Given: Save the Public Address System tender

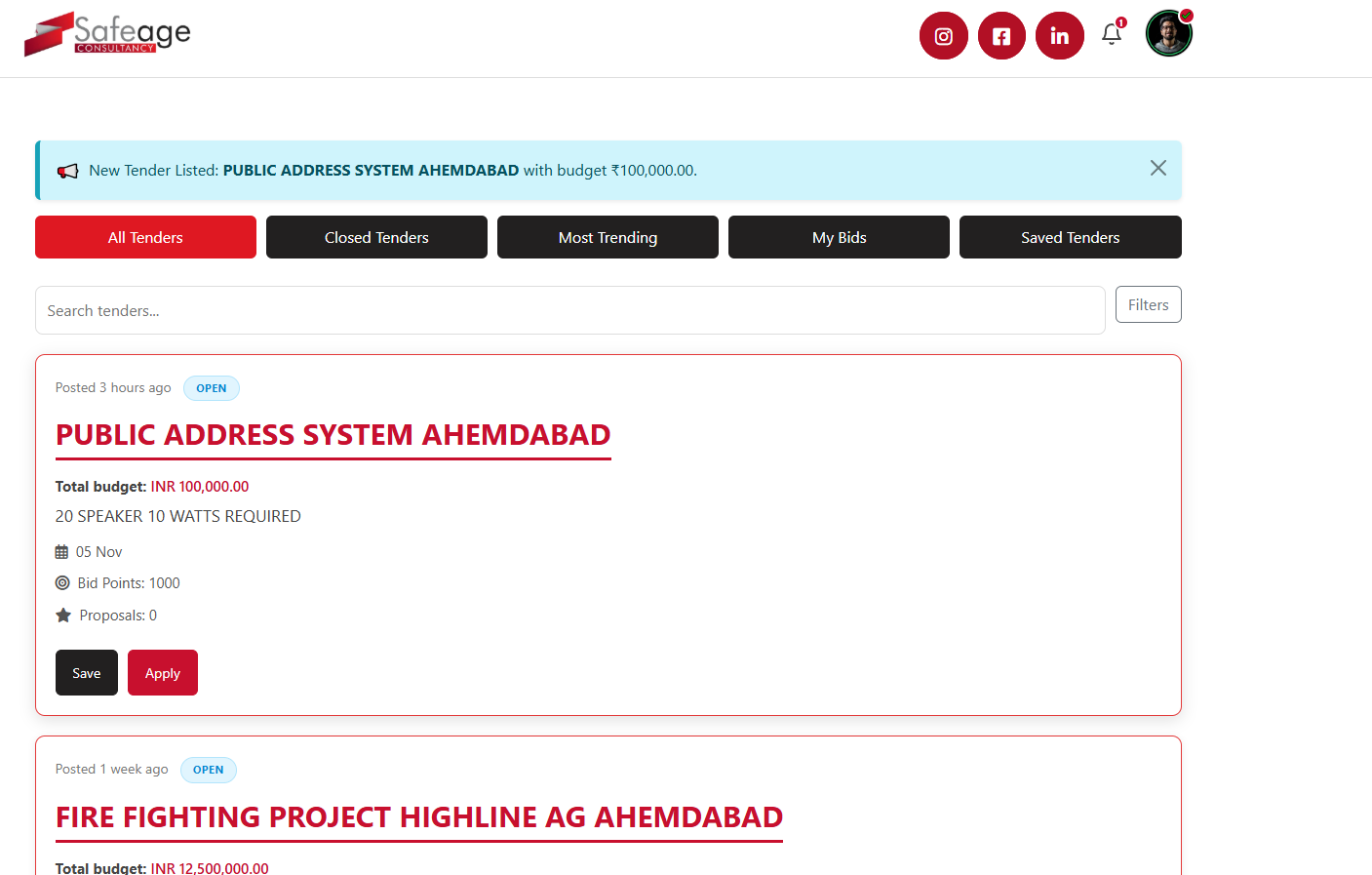Looking at the screenshot, I should (87, 673).
